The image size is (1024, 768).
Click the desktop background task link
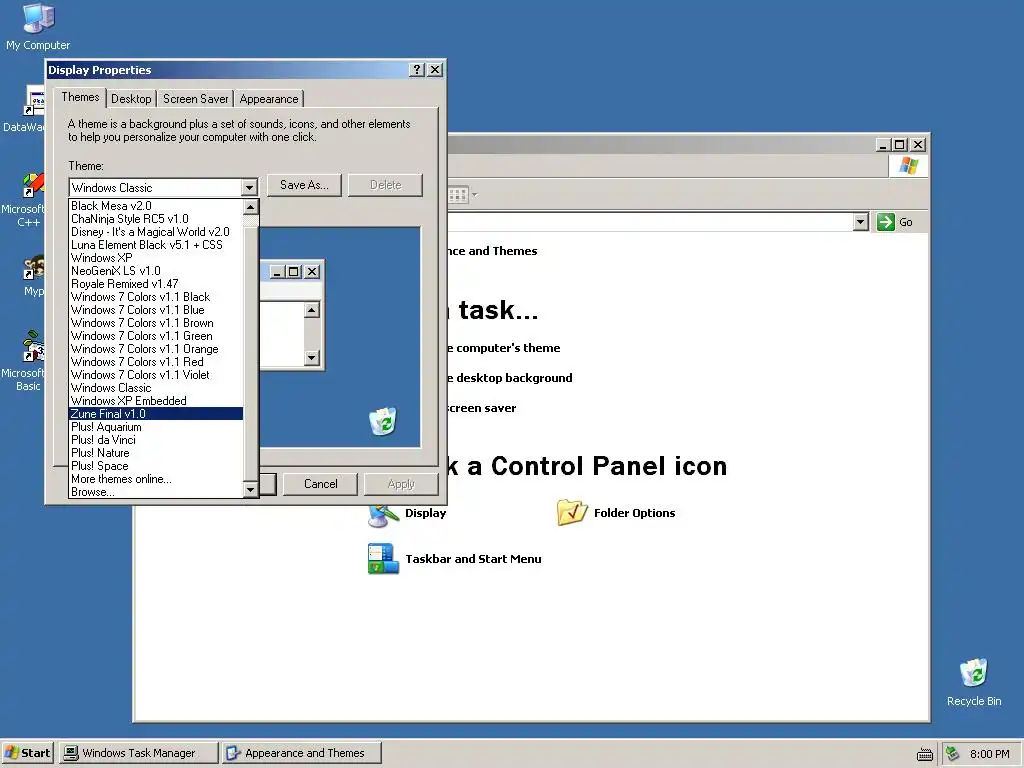510,378
